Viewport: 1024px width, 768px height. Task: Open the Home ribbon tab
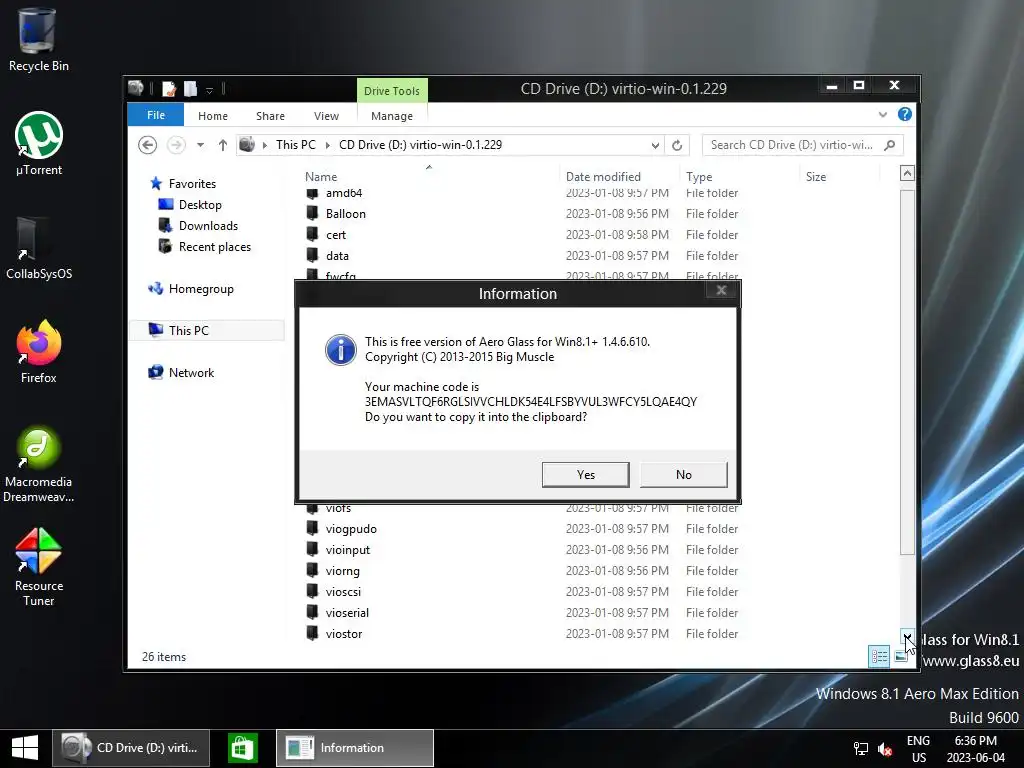pyautogui.click(x=213, y=116)
